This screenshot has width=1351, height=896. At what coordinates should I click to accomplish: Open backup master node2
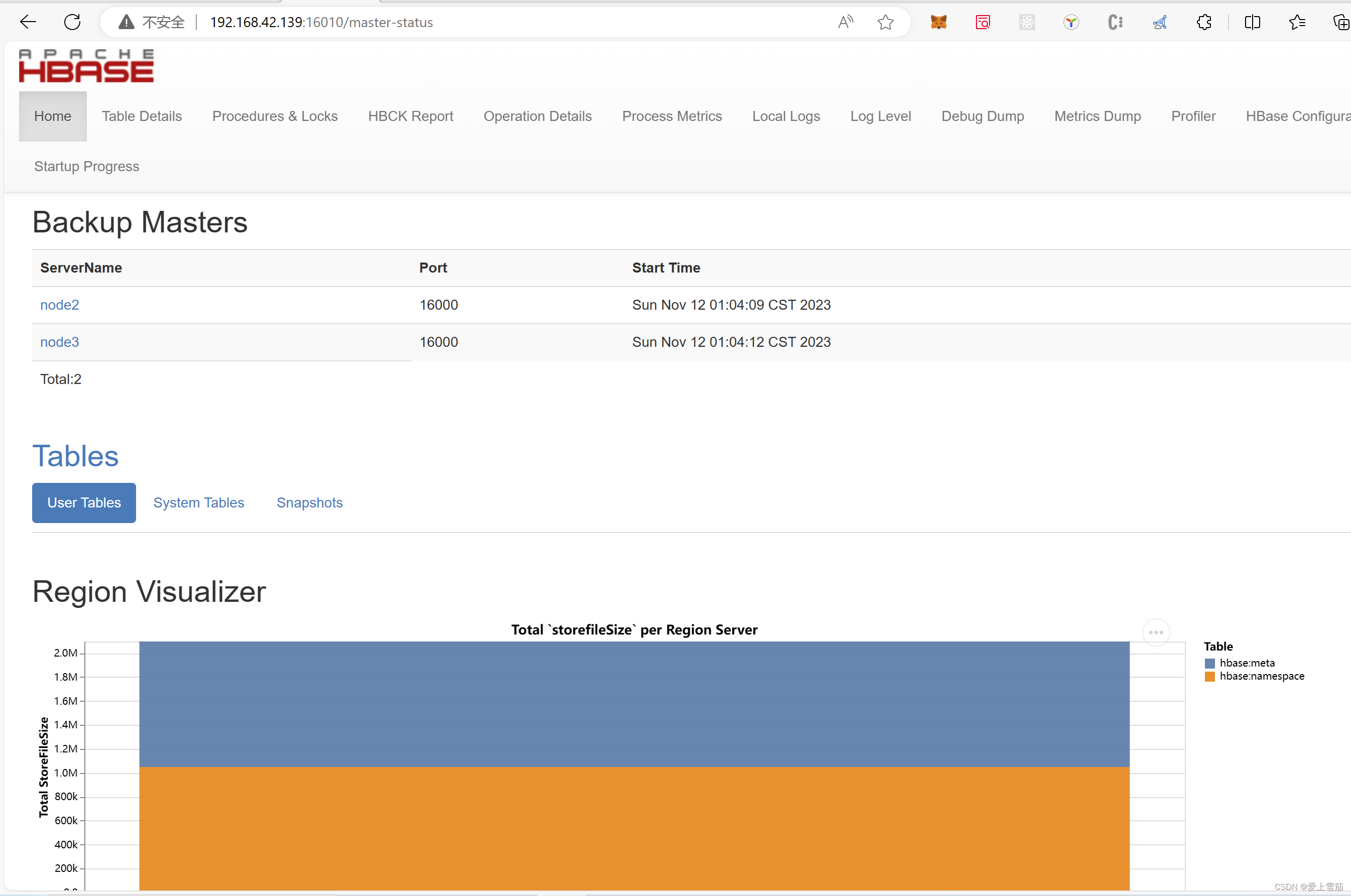[59, 305]
